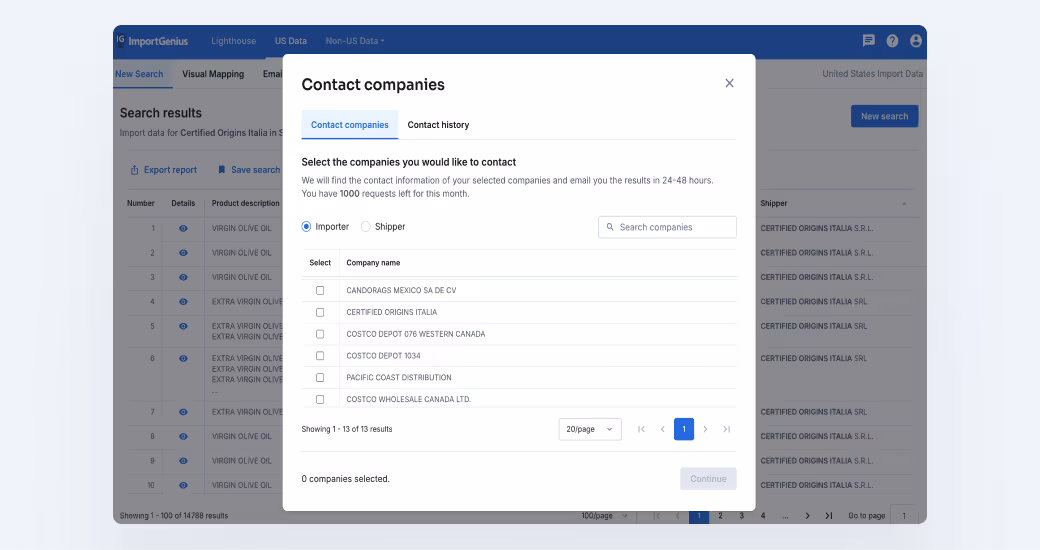
Task: Click the ImportGenius logo
Action: (x=153, y=41)
